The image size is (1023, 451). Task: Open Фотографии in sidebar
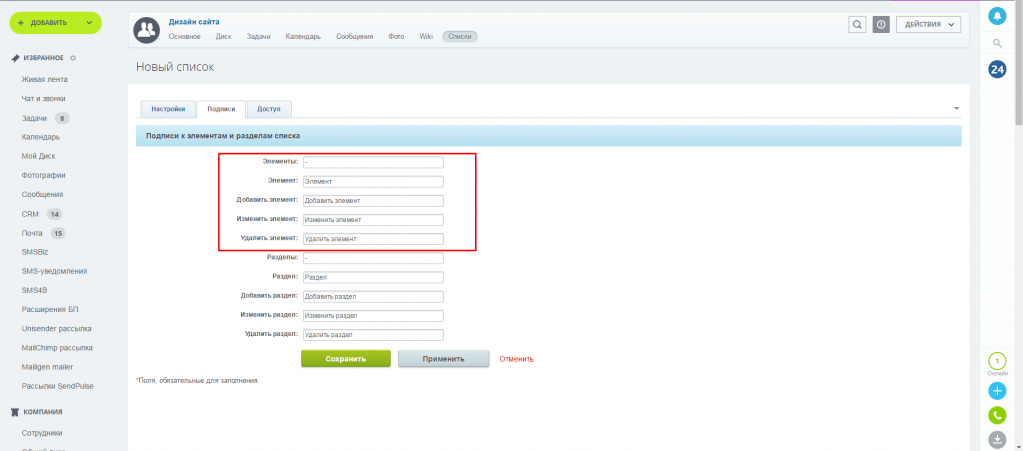point(43,176)
